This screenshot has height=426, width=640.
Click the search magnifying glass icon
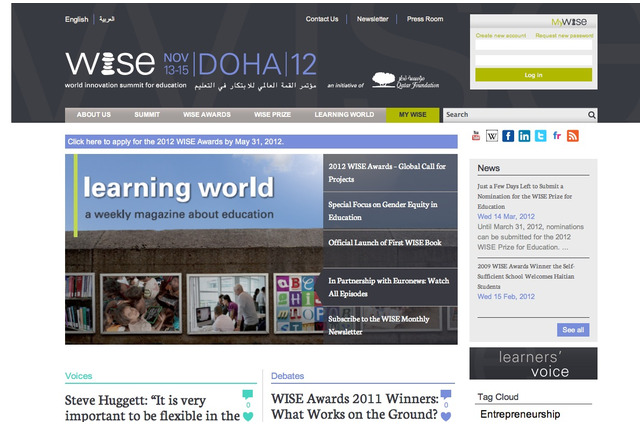click(591, 115)
